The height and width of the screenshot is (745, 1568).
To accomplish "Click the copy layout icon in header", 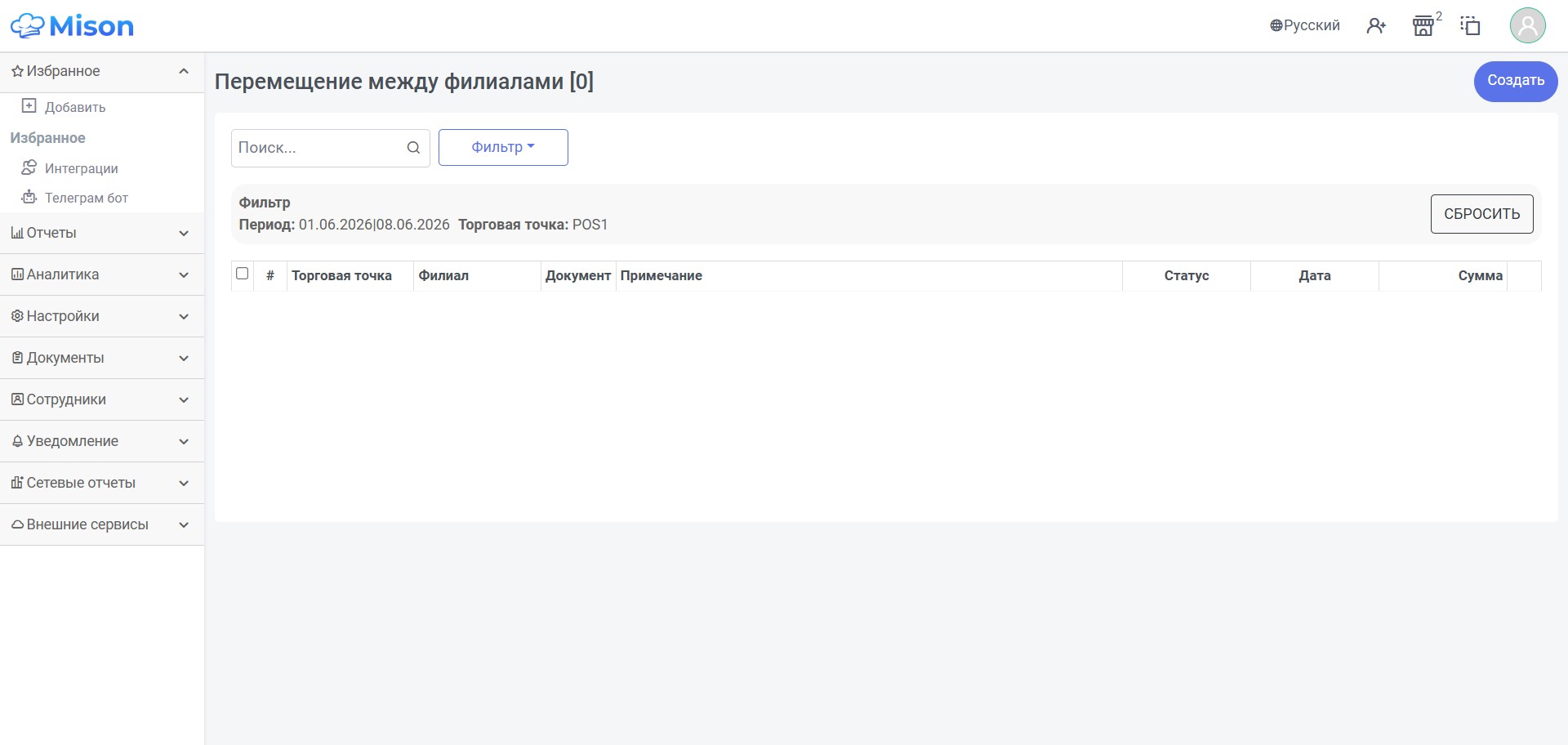I will coord(1470,26).
